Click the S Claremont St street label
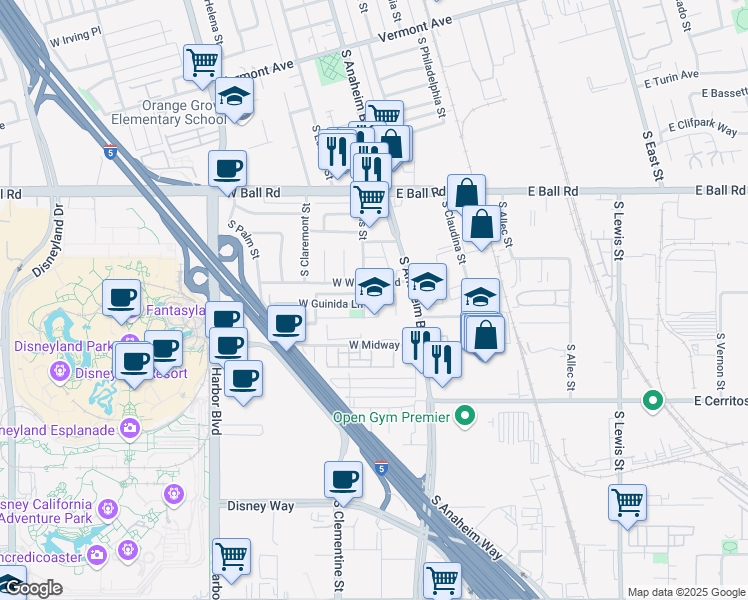Viewport: 748px width, 600px height. click(x=305, y=240)
